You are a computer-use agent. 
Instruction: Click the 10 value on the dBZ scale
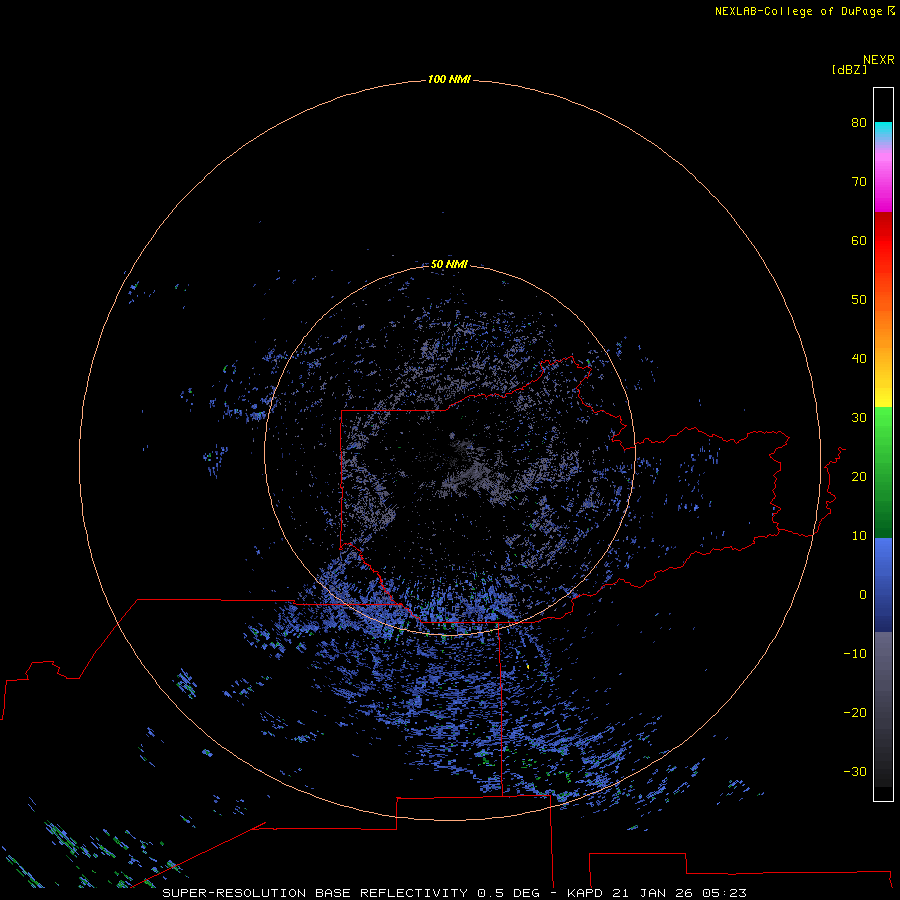(x=859, y=536)
